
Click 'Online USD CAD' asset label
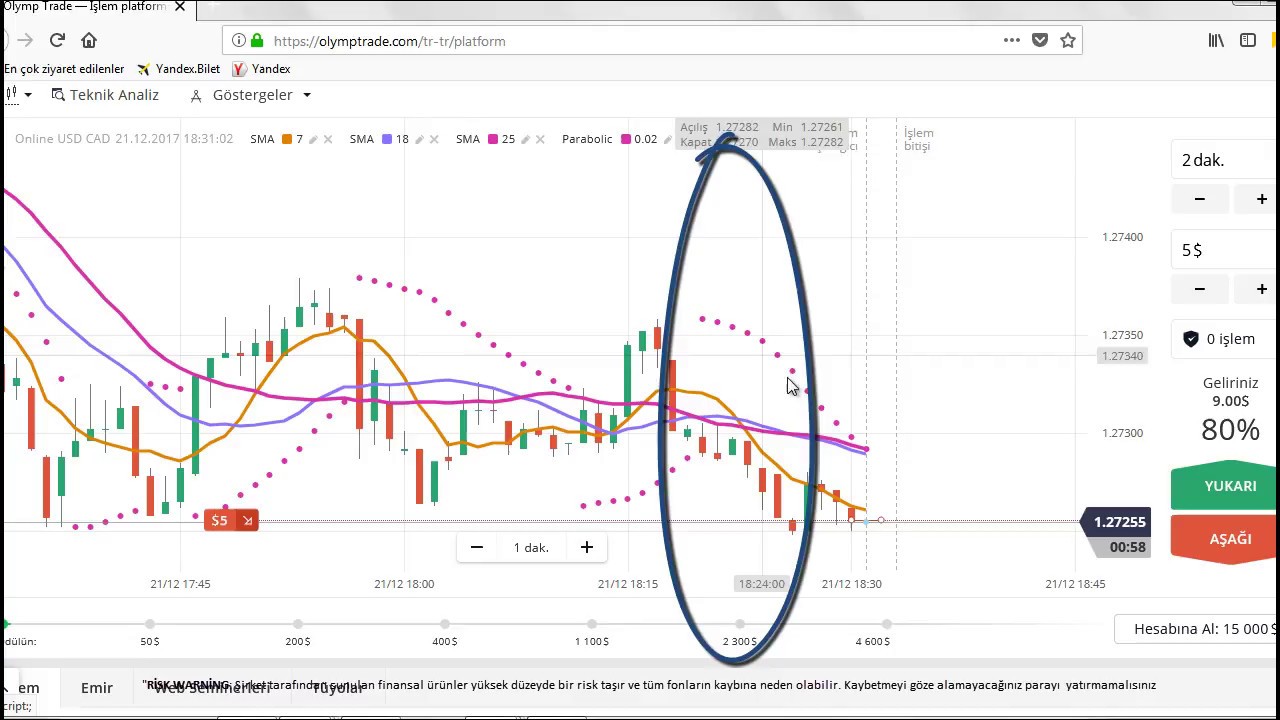(62, 139)
